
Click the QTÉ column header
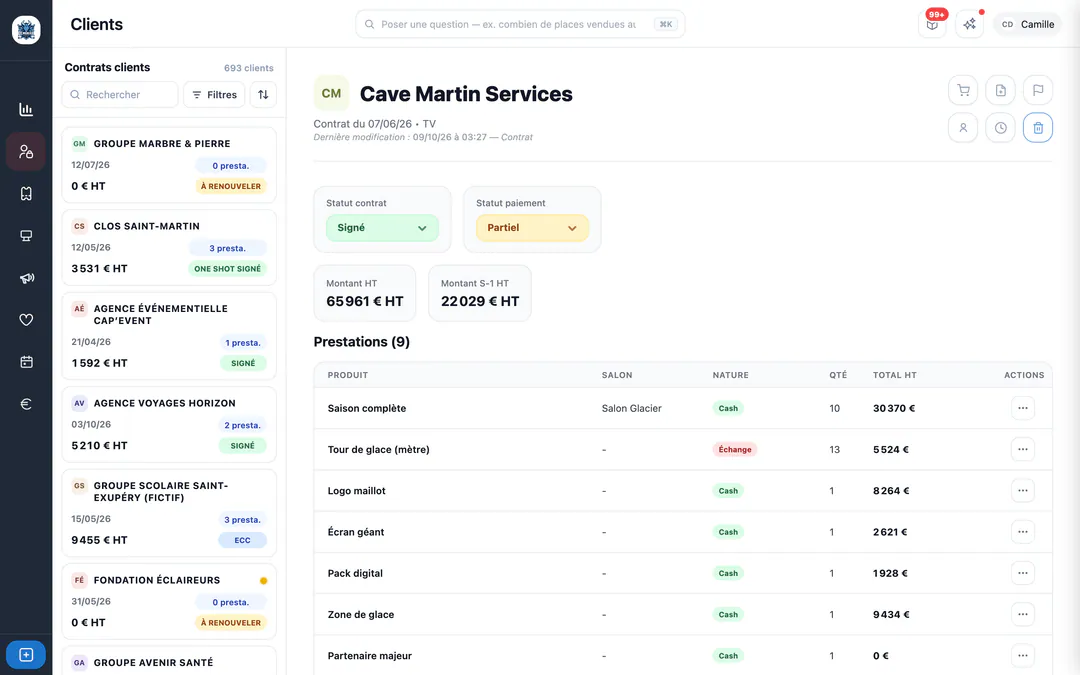click(x=838, y=375)
